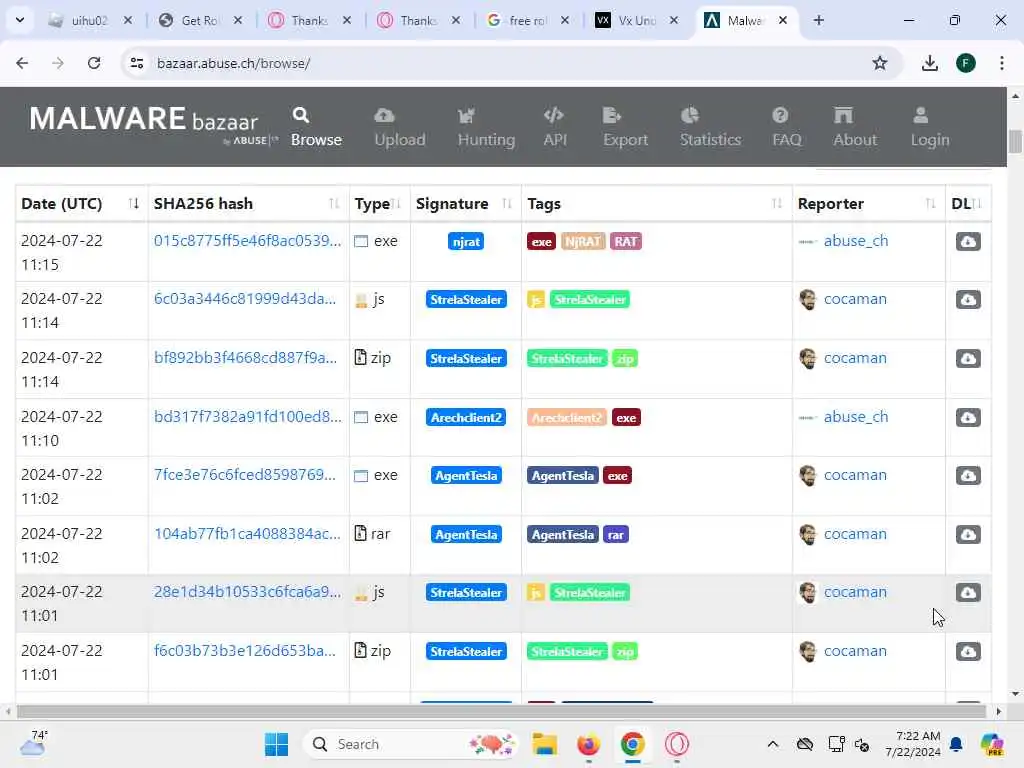Download the zip sample f6c03b73b3e126d653ba

point(968,651)
